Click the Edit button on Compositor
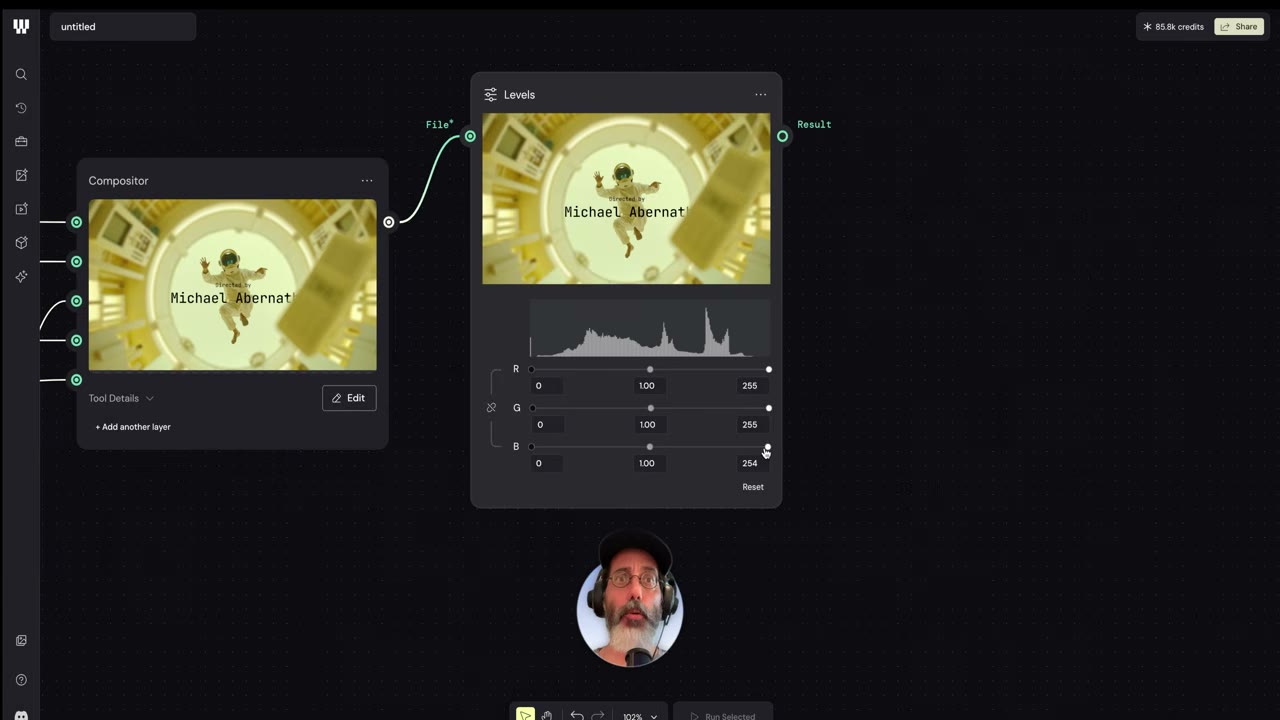 pos(349,398)
